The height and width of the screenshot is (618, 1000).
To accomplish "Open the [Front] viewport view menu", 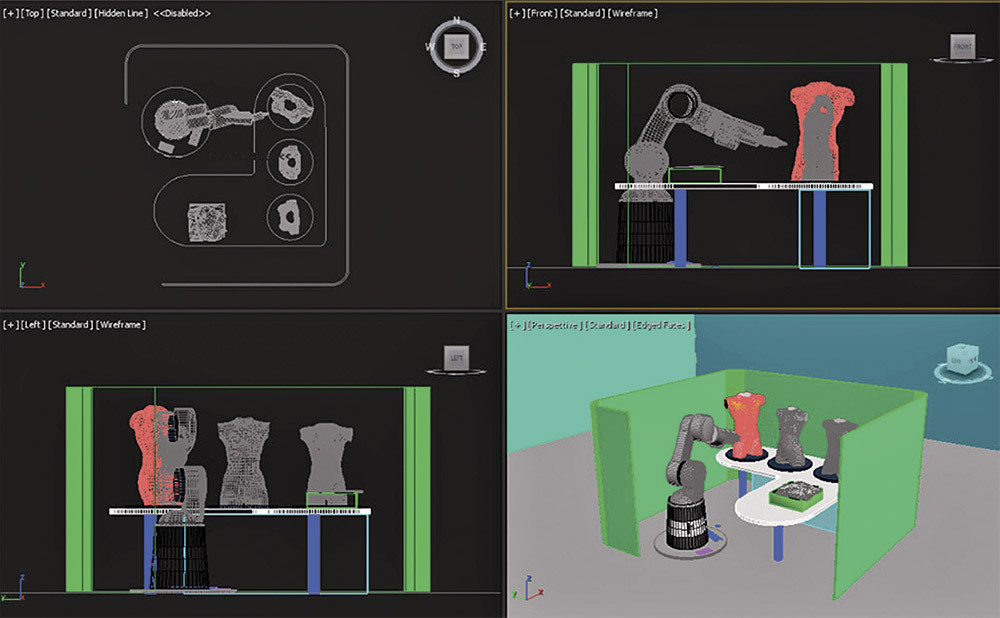I will click(542, 13).
